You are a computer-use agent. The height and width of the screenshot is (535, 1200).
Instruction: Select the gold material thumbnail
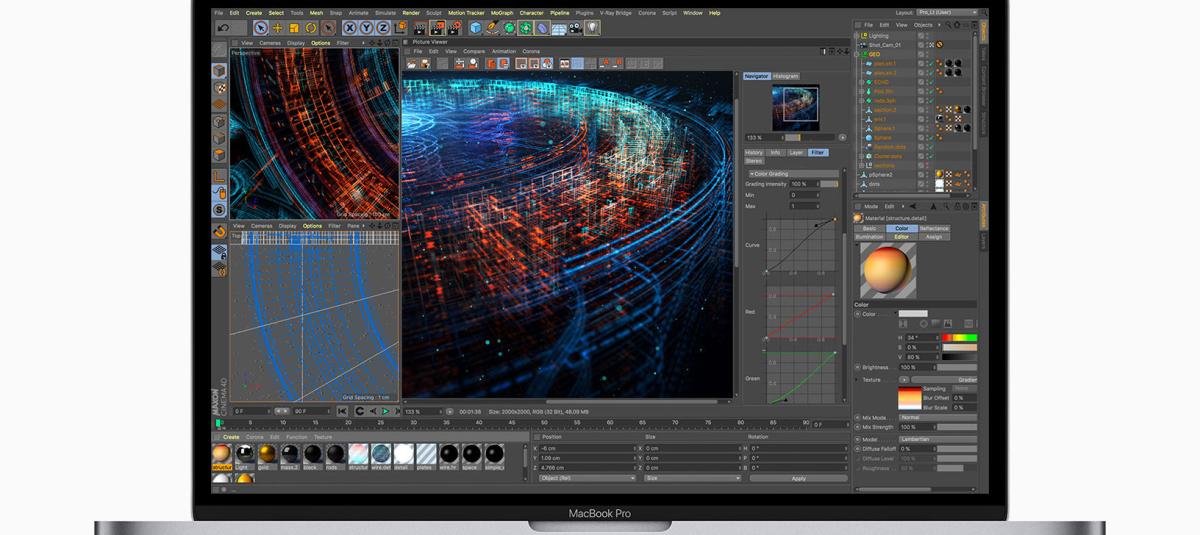click(x=267, y=455)
